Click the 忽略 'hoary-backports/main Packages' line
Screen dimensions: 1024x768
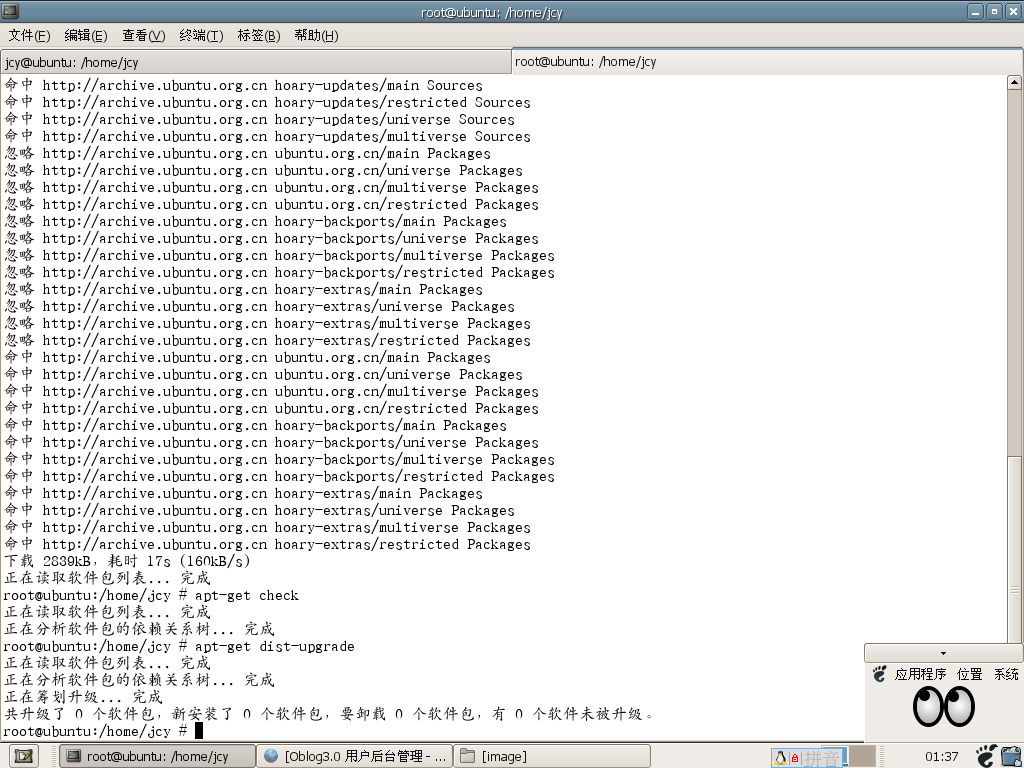255,221
